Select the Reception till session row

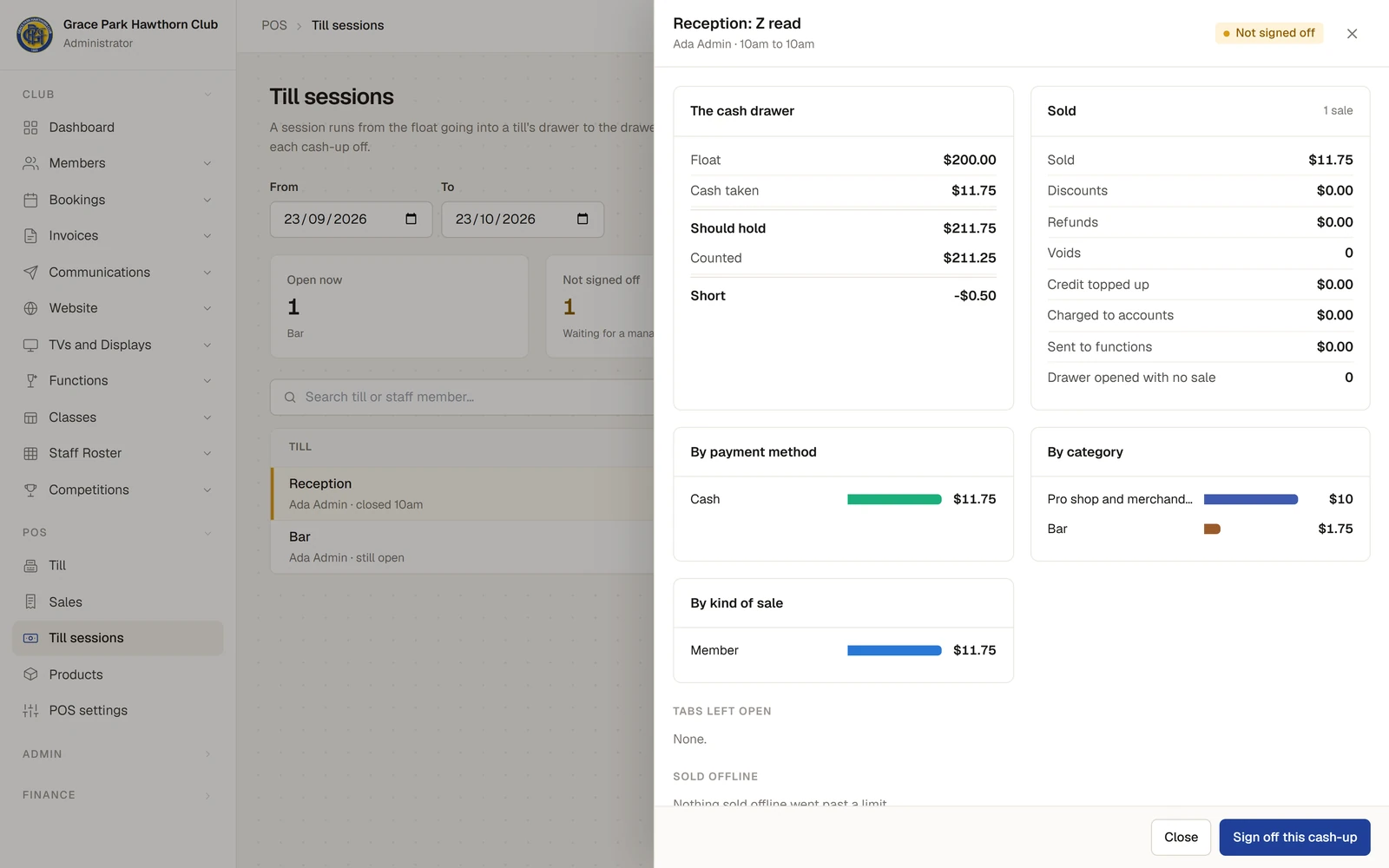point(463,494)
